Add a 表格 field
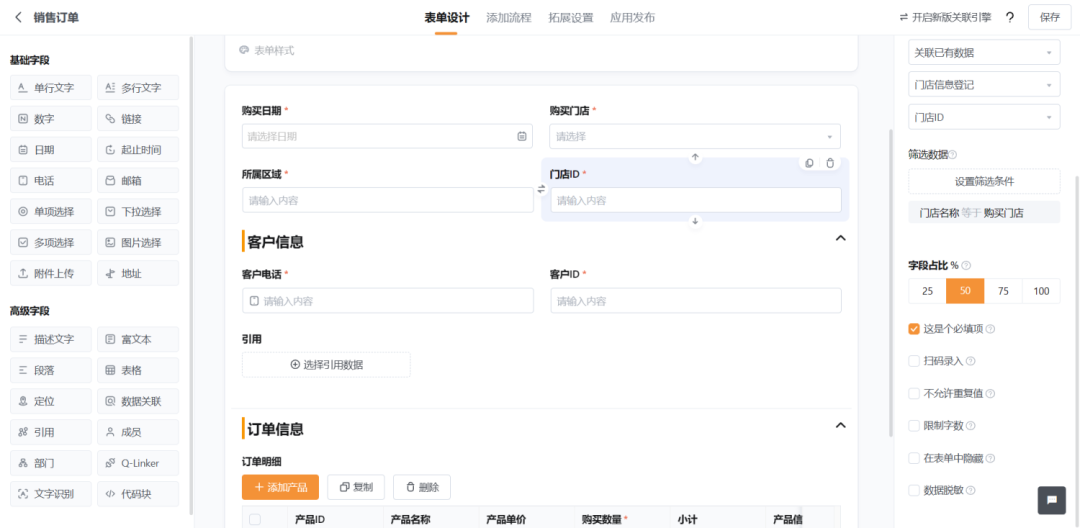The image size is (1080, 528). pos(138,370)
